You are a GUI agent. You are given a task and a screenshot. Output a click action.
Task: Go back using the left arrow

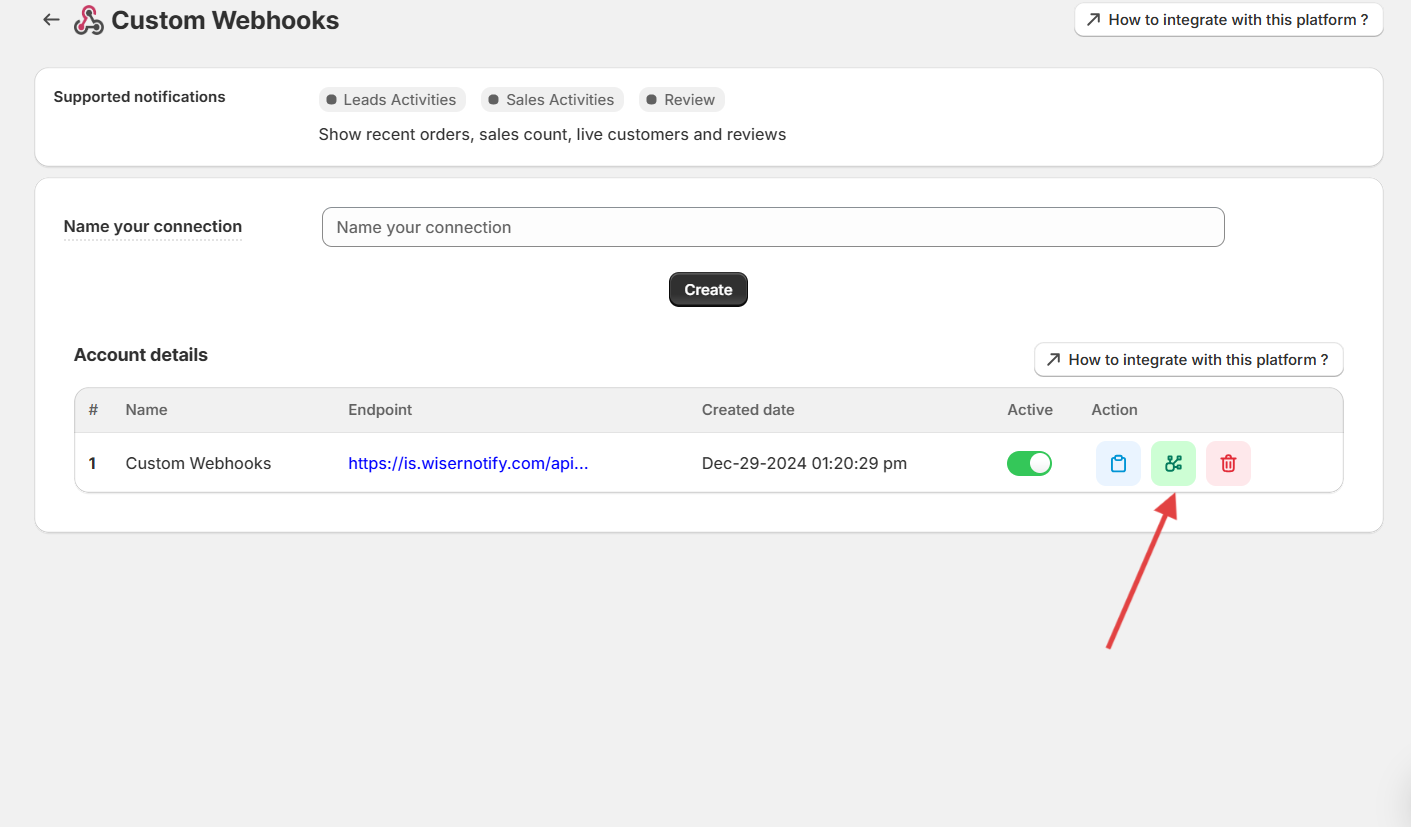click(x=51, y=20)
